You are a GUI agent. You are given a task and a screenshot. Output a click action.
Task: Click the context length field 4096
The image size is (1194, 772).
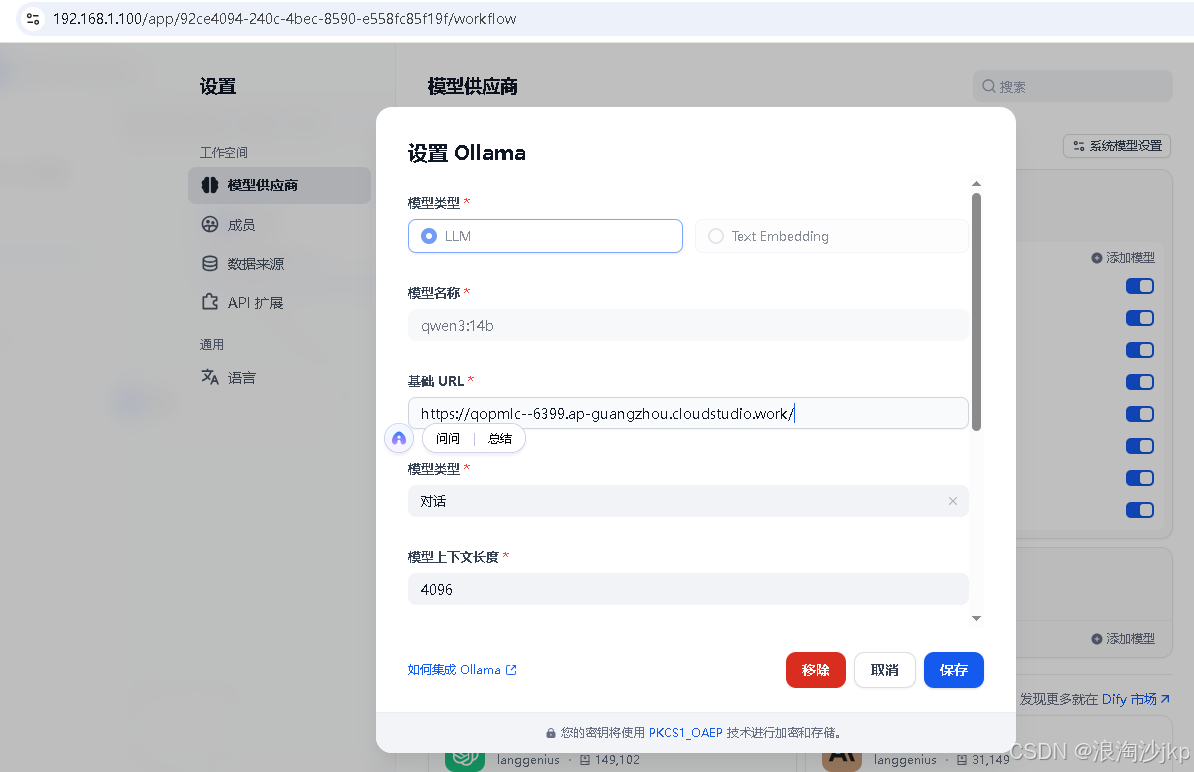point(688,589)
